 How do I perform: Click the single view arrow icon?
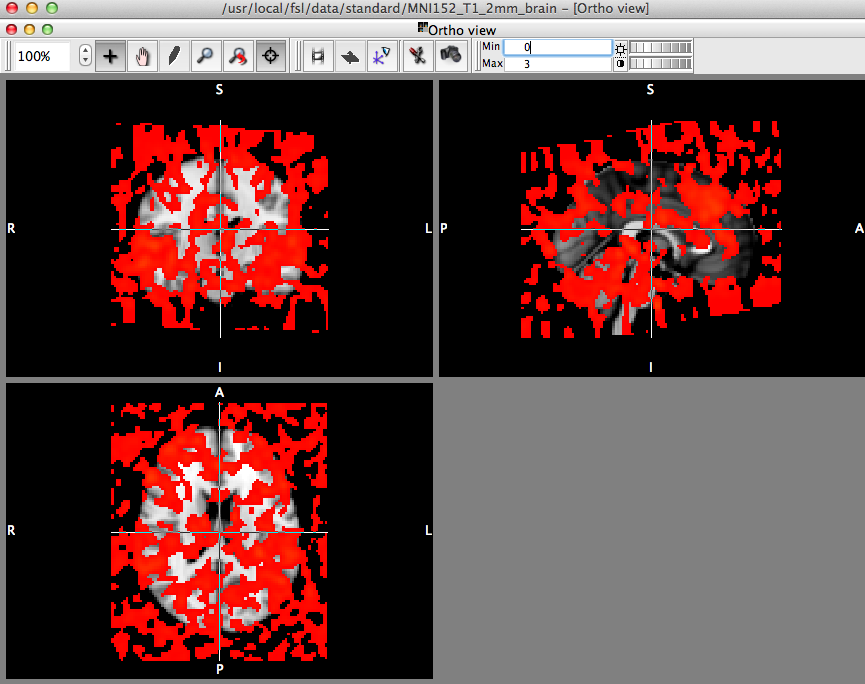[350, 56]
